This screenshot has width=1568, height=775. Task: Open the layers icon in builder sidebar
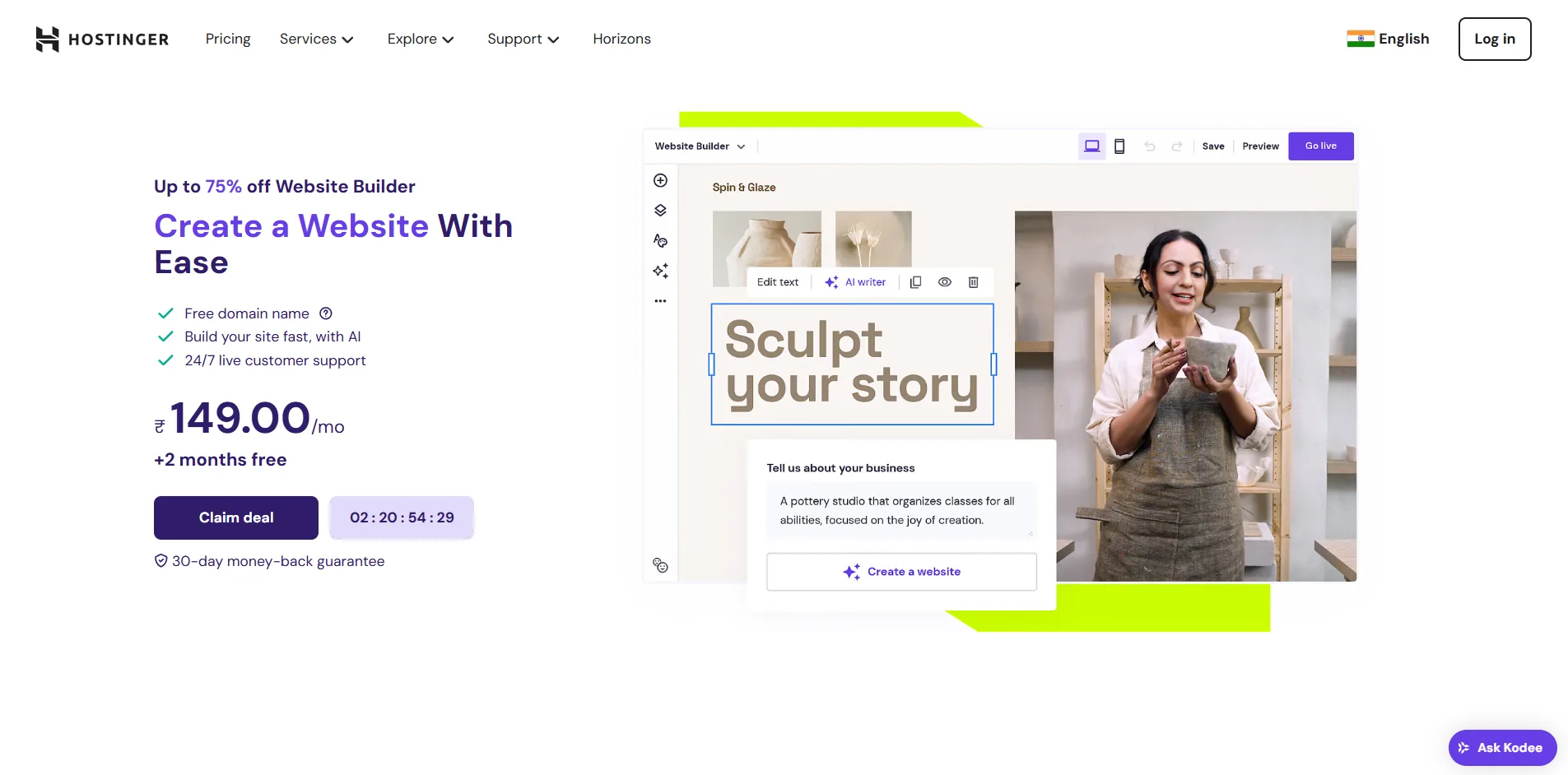tap(660, 211)
